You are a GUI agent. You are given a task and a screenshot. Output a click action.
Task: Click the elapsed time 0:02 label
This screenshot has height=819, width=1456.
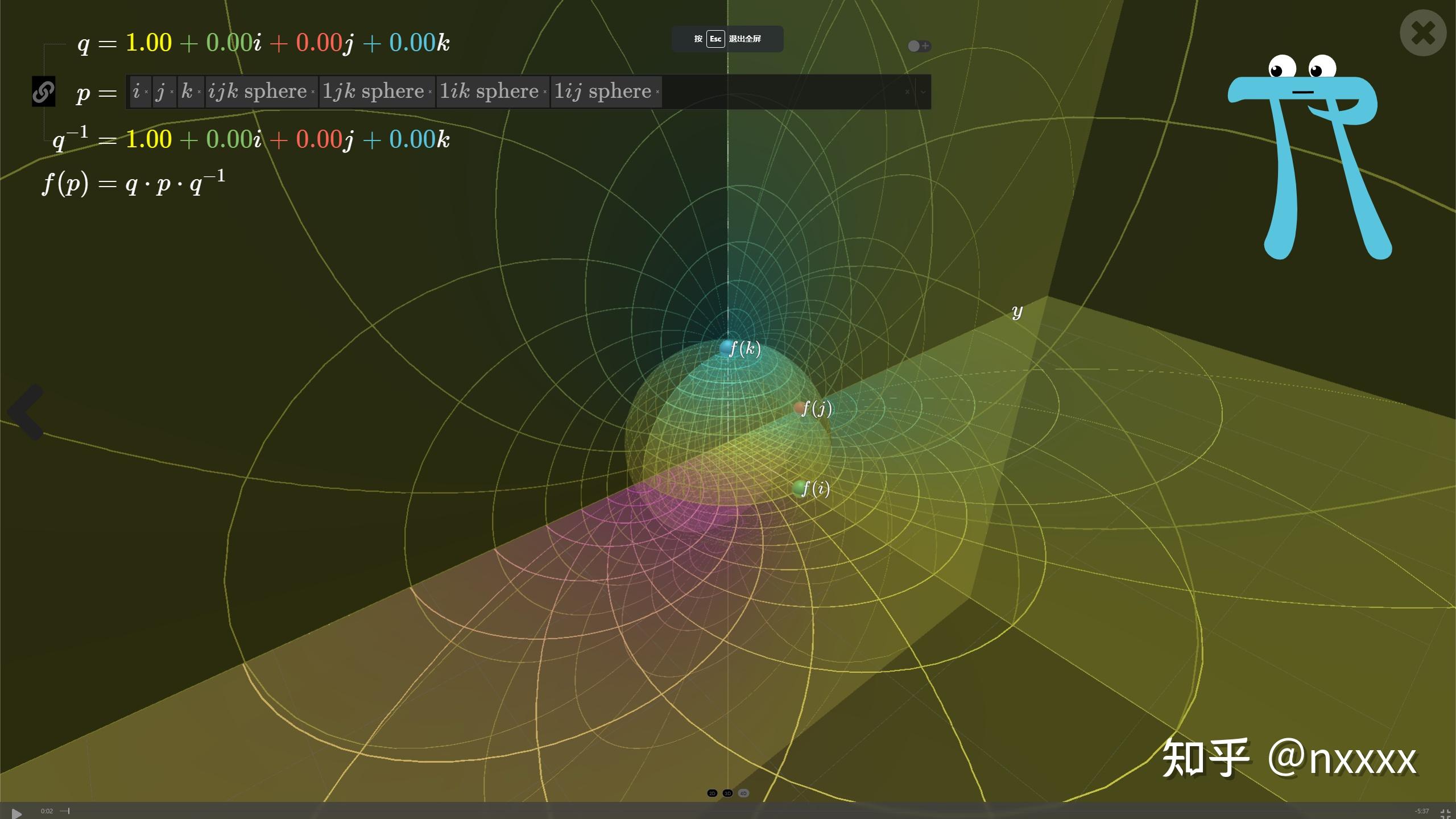coord(47,811)
